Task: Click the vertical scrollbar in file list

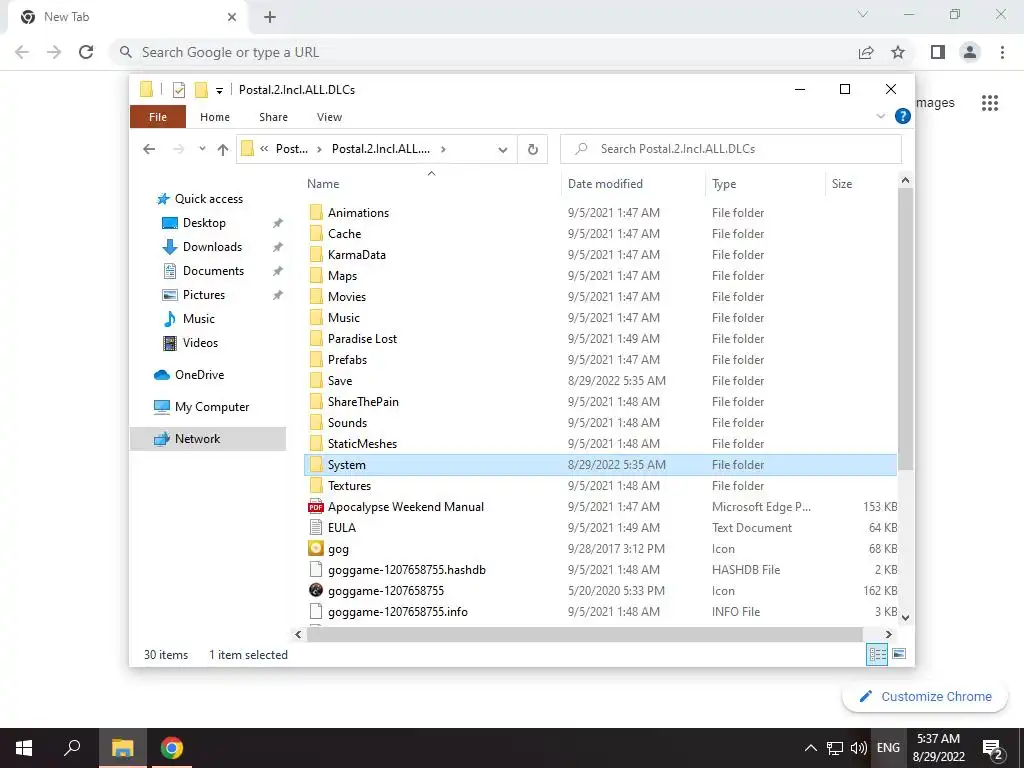Action: coord(905,329)
